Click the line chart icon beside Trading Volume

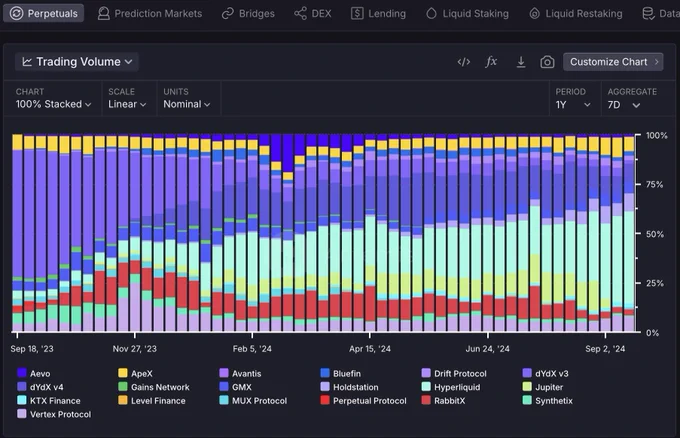27,62
